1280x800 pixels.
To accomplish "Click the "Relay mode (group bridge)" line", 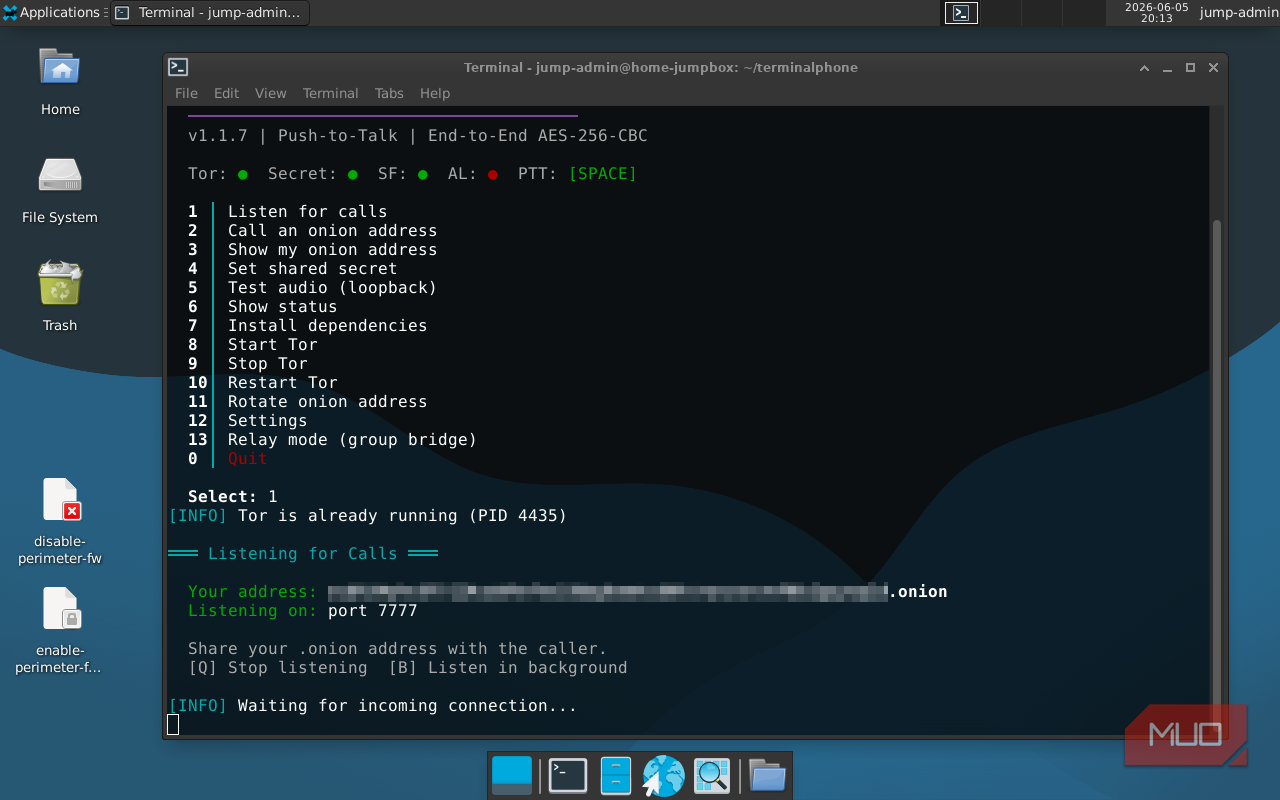I will coord(352,439).
